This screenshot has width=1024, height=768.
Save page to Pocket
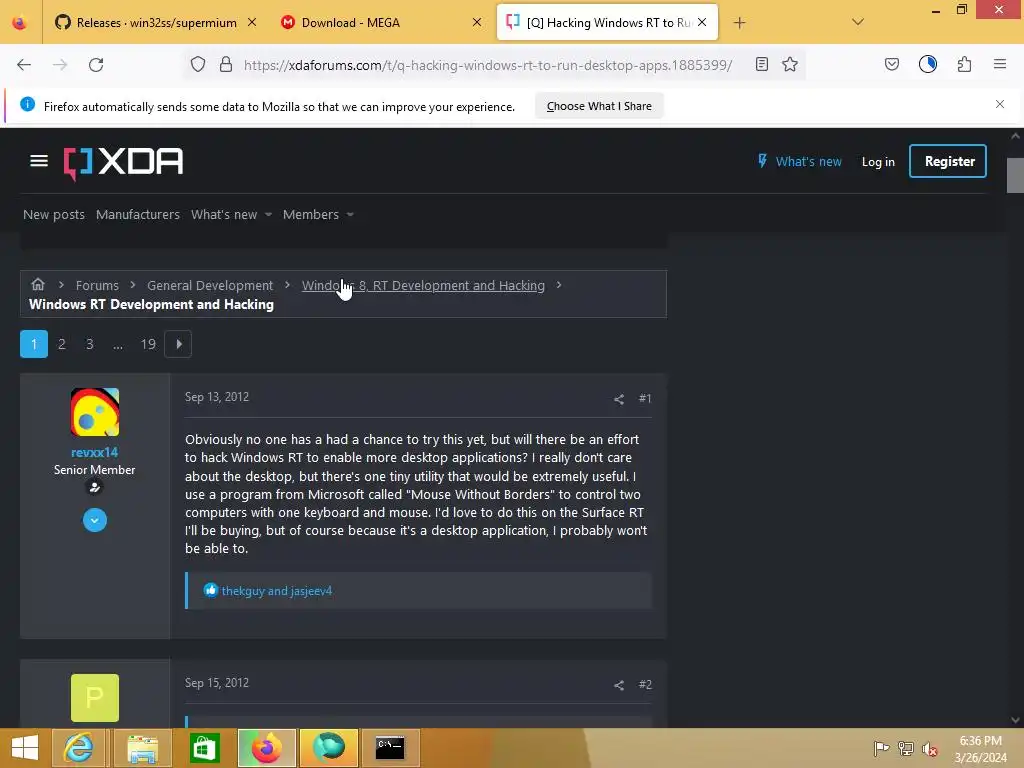pos(891,65)
